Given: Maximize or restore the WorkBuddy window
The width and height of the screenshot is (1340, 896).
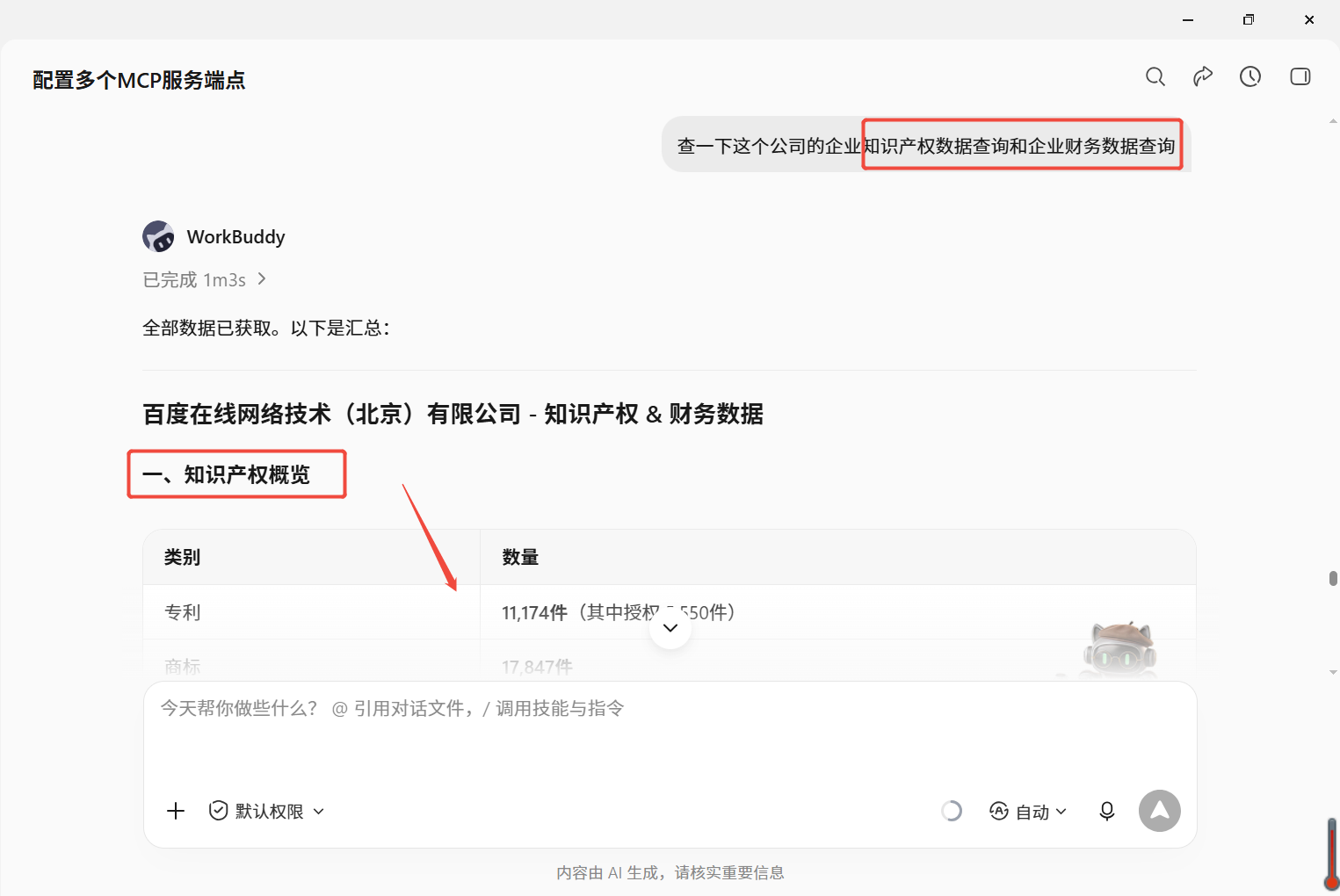Looking at the screenshot, I should pos(1249,19).
